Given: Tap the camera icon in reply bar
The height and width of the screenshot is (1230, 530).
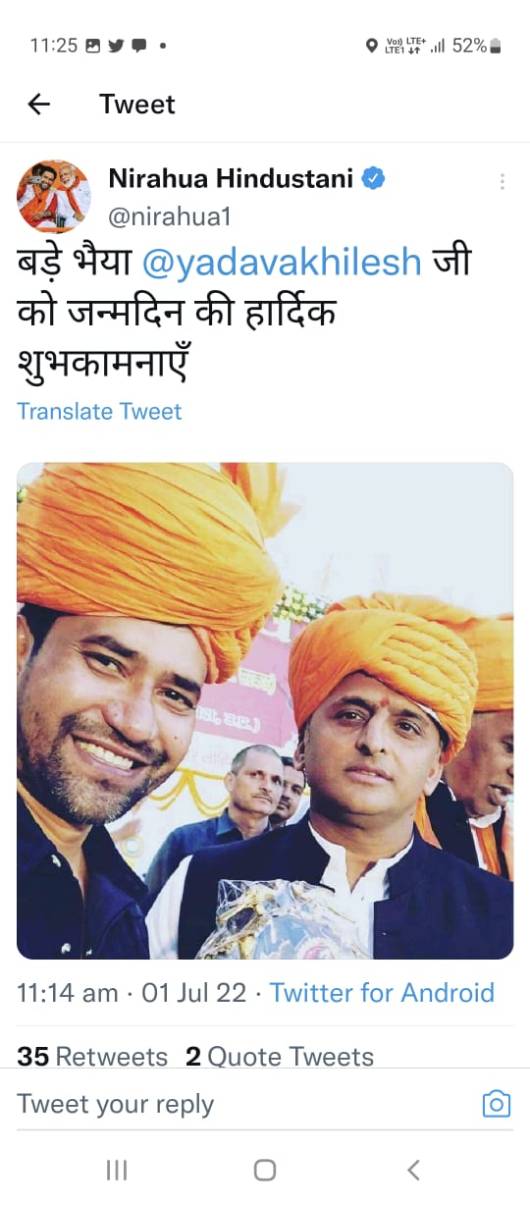Looking at the screenshot, I should pos(496,1104).
